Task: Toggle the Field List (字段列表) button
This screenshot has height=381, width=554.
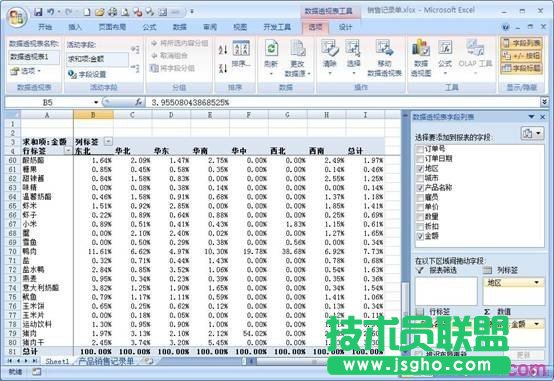Action: [521, 44]
